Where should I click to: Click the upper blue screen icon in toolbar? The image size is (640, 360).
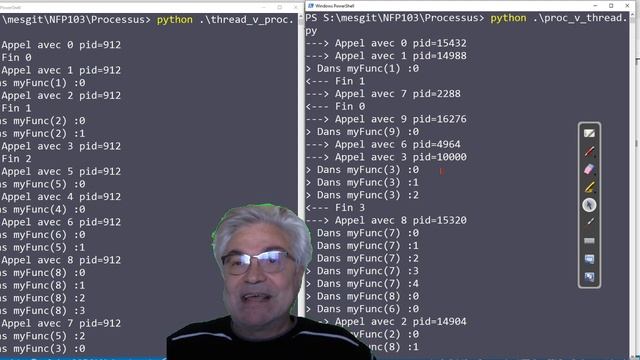pos(589,259)
